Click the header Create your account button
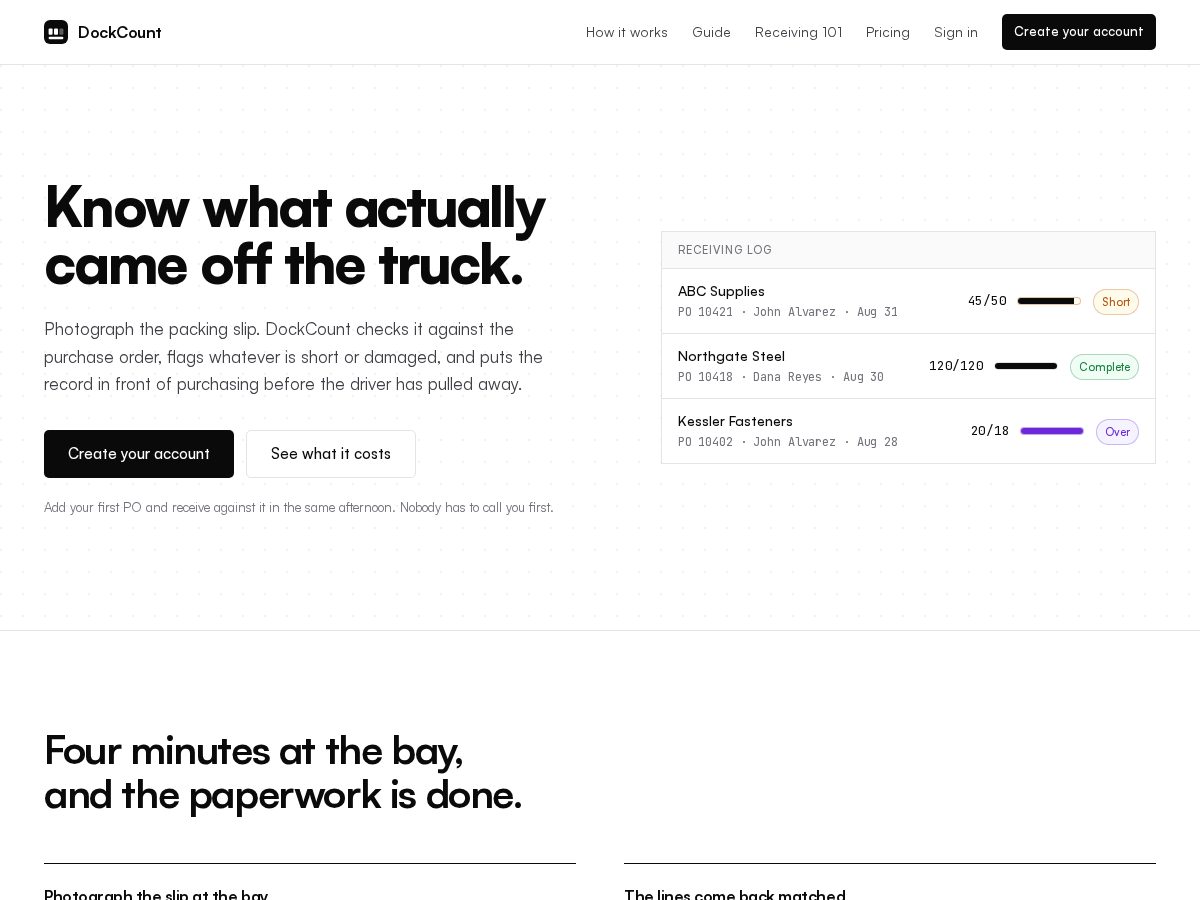This screenshot has width=1200, height=900. (x=1079, y=32)
